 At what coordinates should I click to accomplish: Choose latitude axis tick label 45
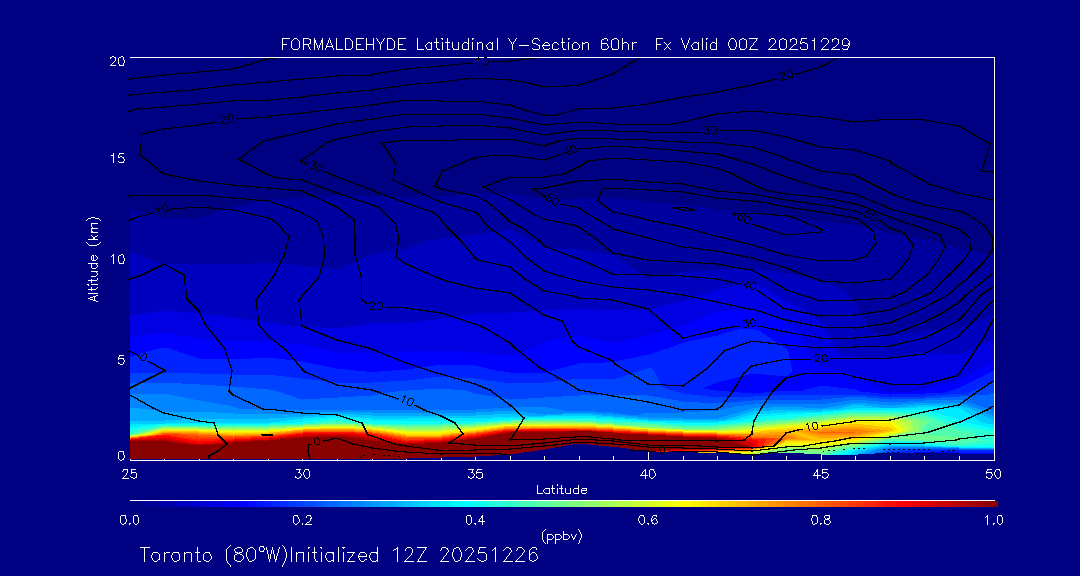821,472
